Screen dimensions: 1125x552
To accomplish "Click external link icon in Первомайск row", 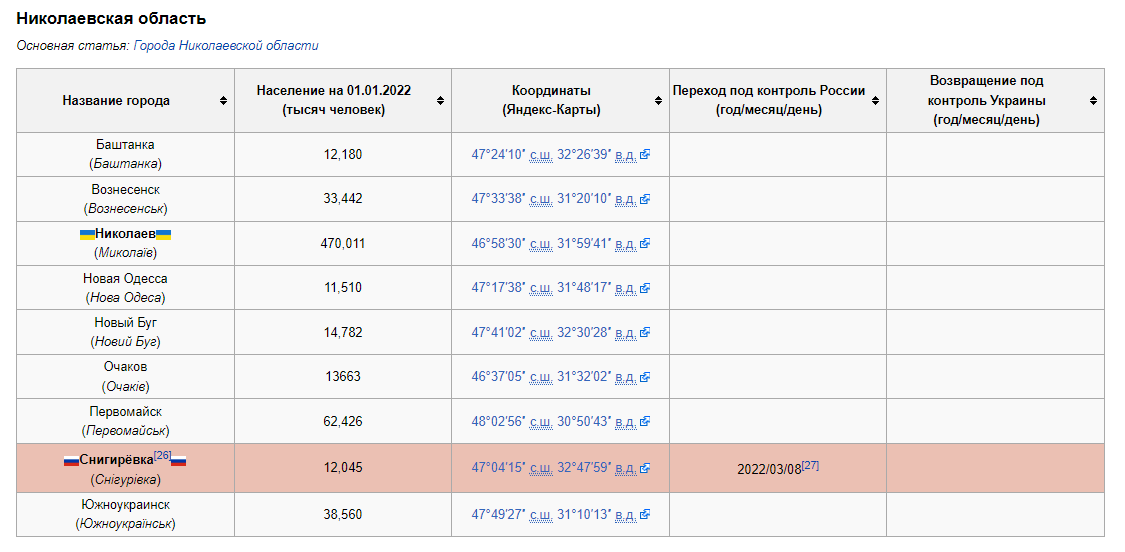I will coord(645,421).
